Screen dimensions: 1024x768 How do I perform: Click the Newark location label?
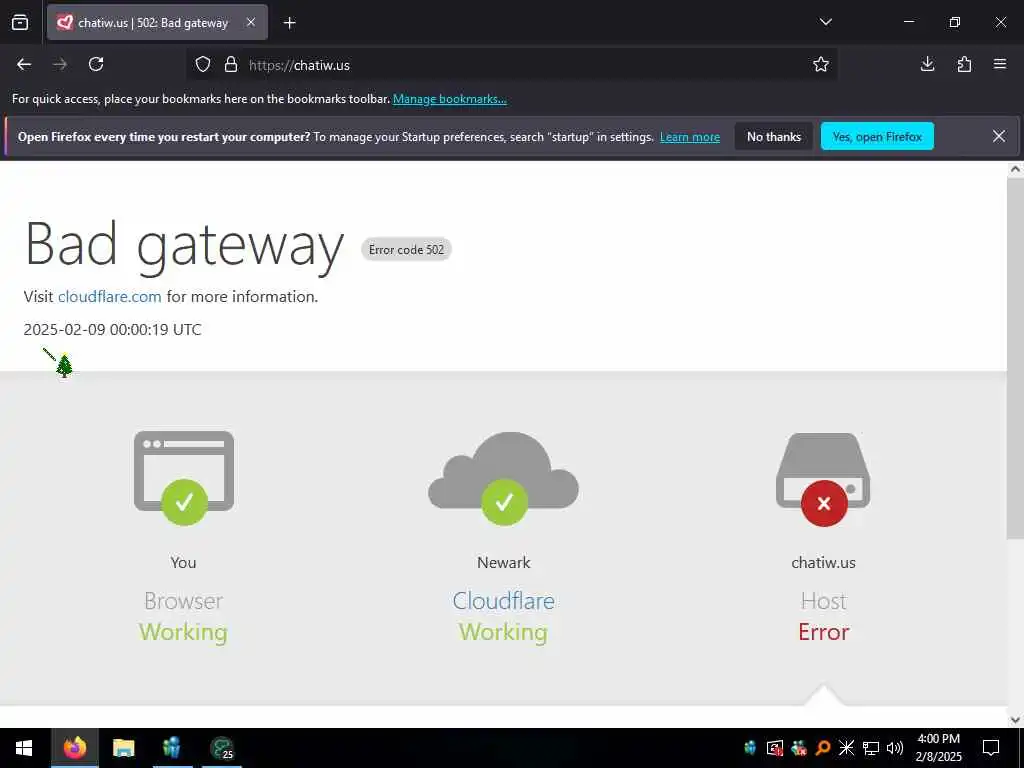click(504, 562)
